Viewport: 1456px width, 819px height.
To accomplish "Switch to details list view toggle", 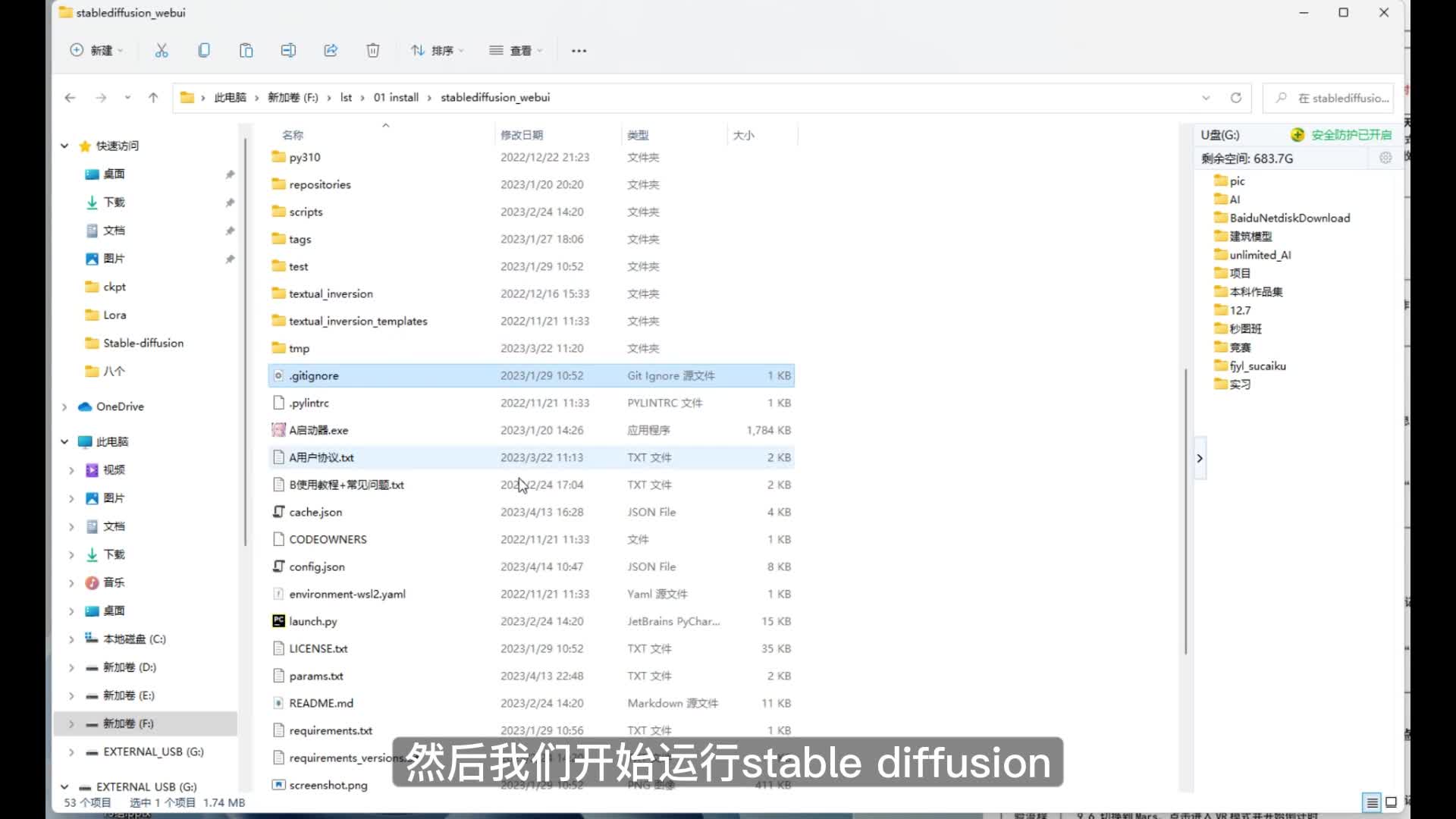I will (1372, 802).
